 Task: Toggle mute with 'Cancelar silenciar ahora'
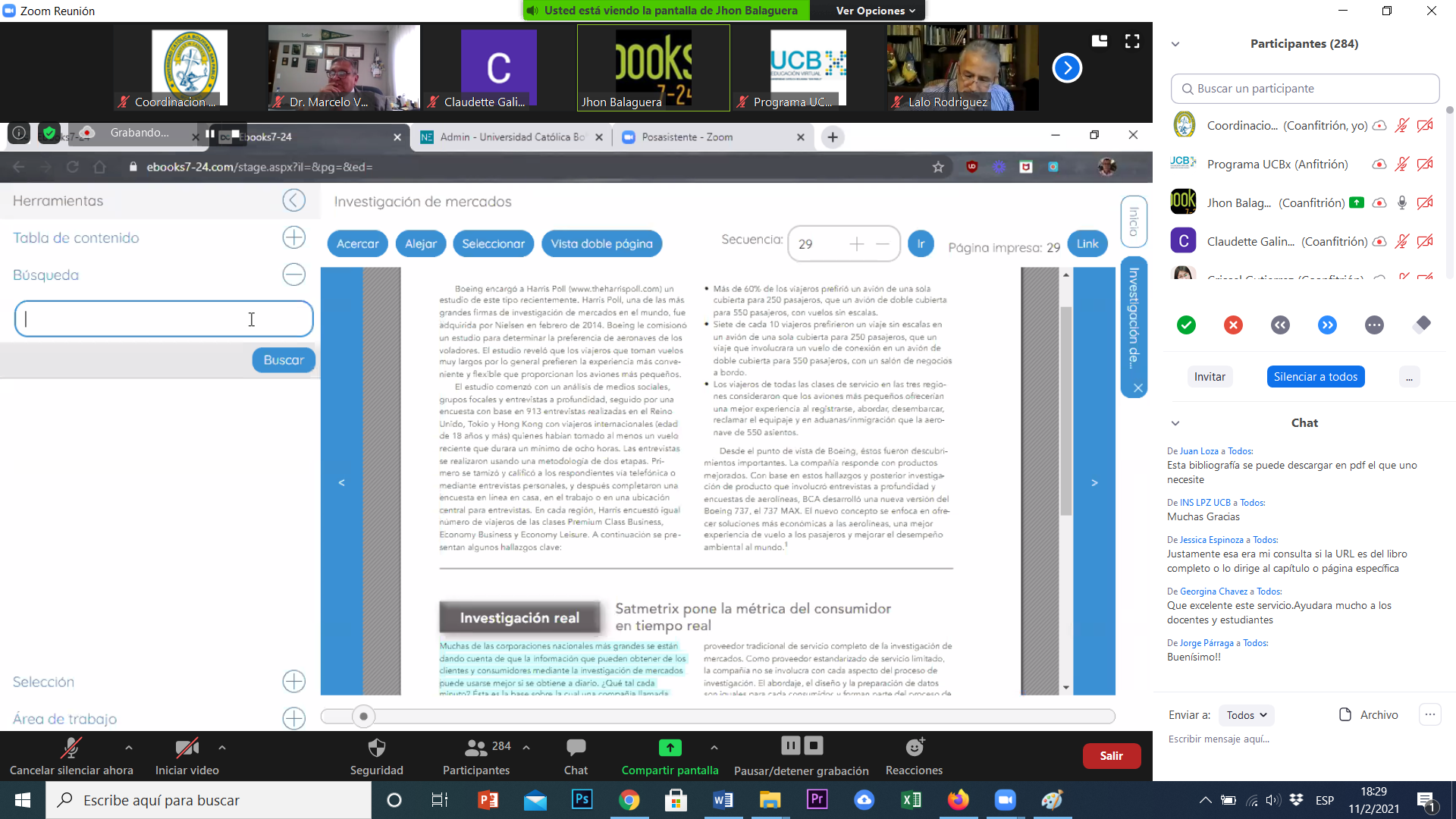pyautogui.click(x=71, y=748)
